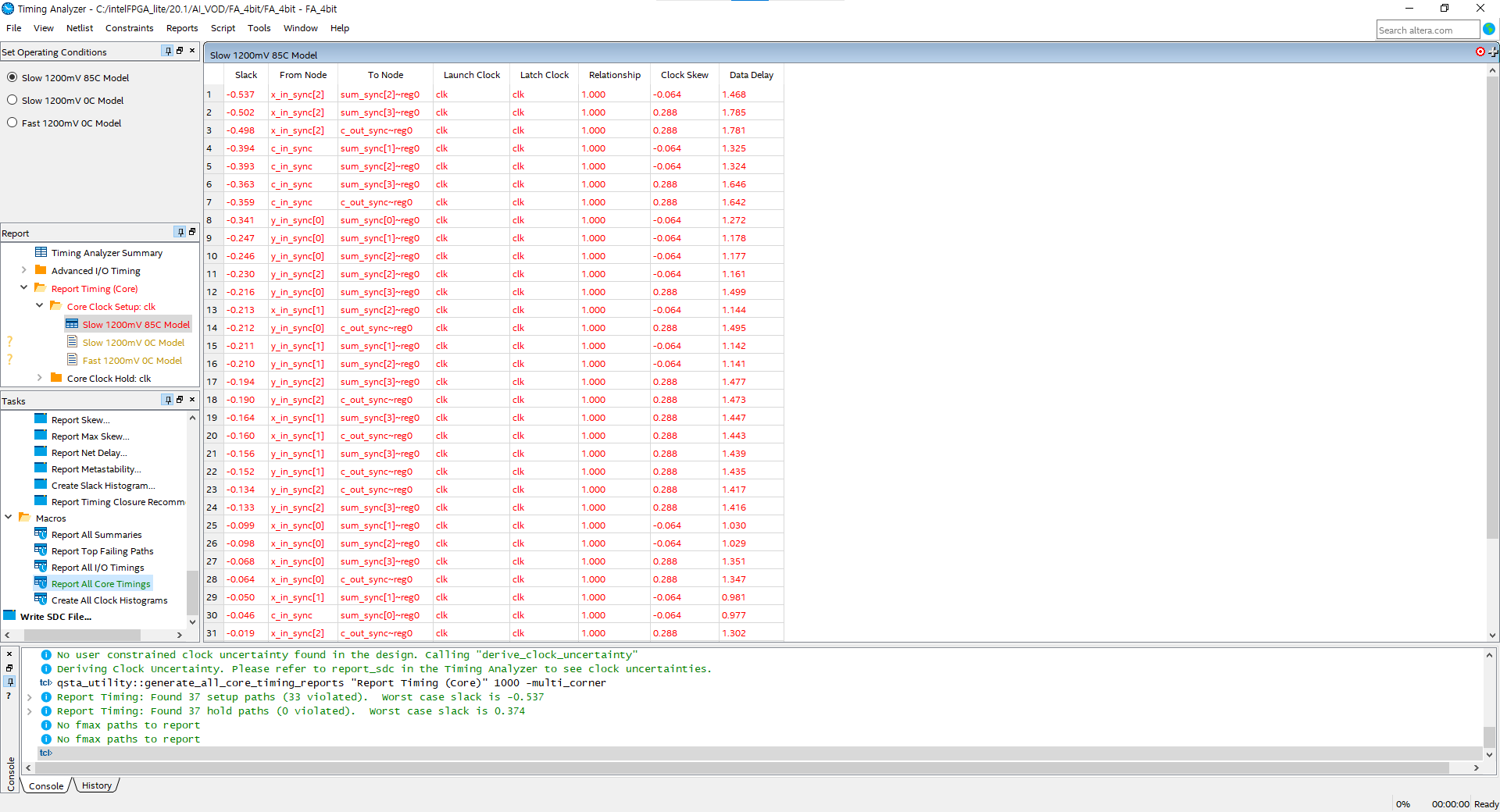Viewport: 1500px width, 812px height.
Task: Run the Report Max Skew task
Action: coord(91,436)
